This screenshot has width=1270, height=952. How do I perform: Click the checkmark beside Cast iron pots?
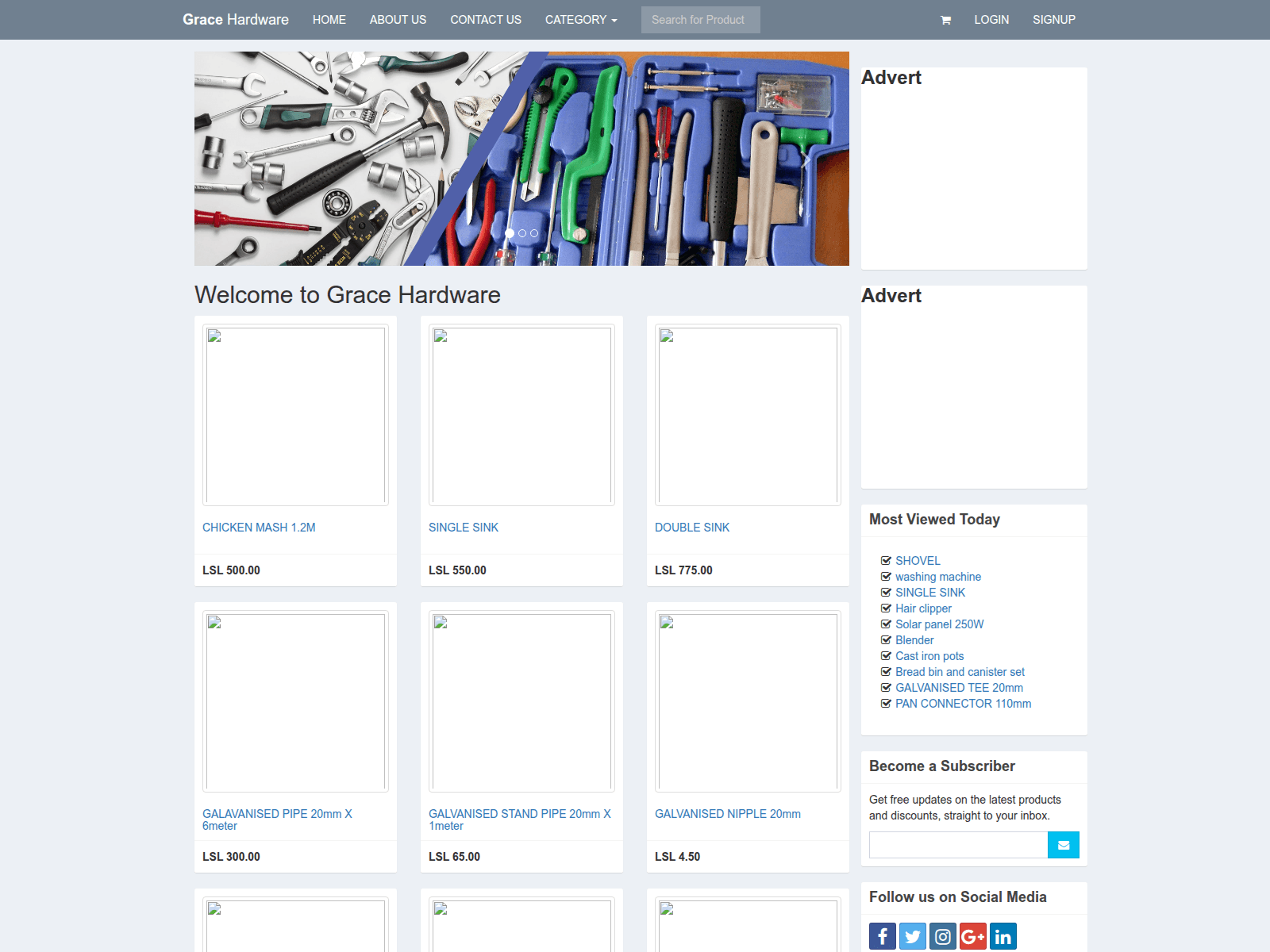(x=886, y=656)
